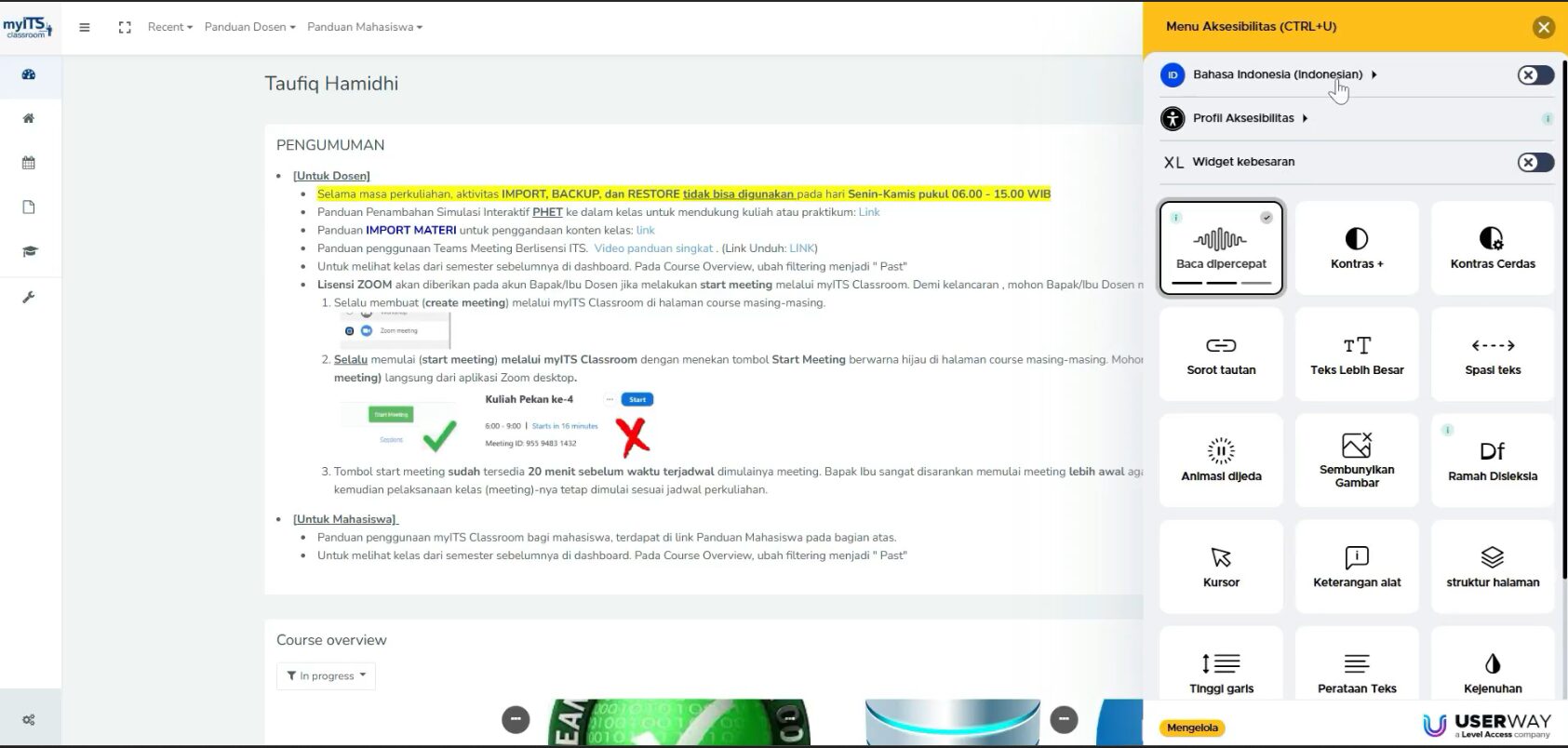Close the Menu Aksesibilitas panel
The image size is (1568, 748).
click(1543, 27)
